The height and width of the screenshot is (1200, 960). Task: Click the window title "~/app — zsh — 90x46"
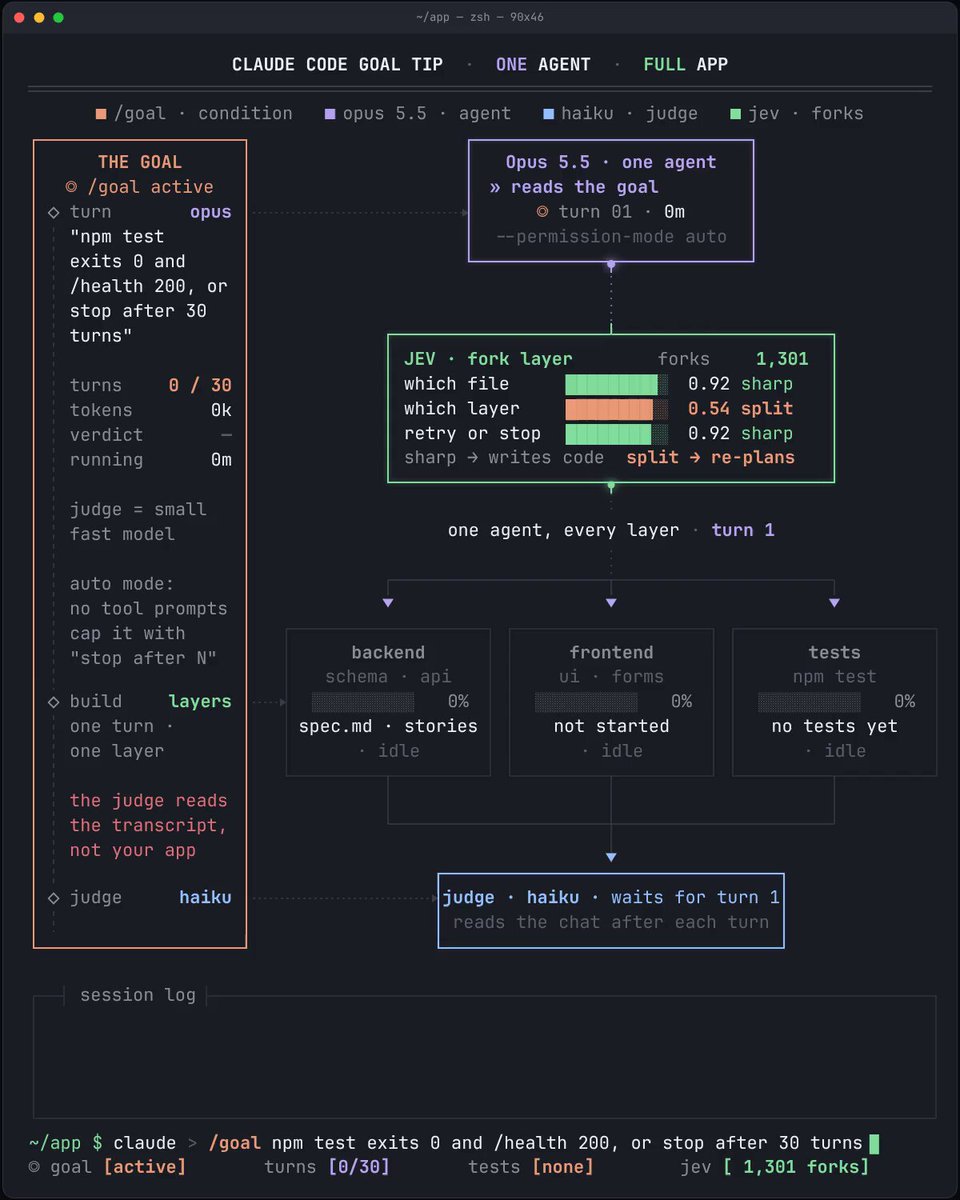click(480, 17)
